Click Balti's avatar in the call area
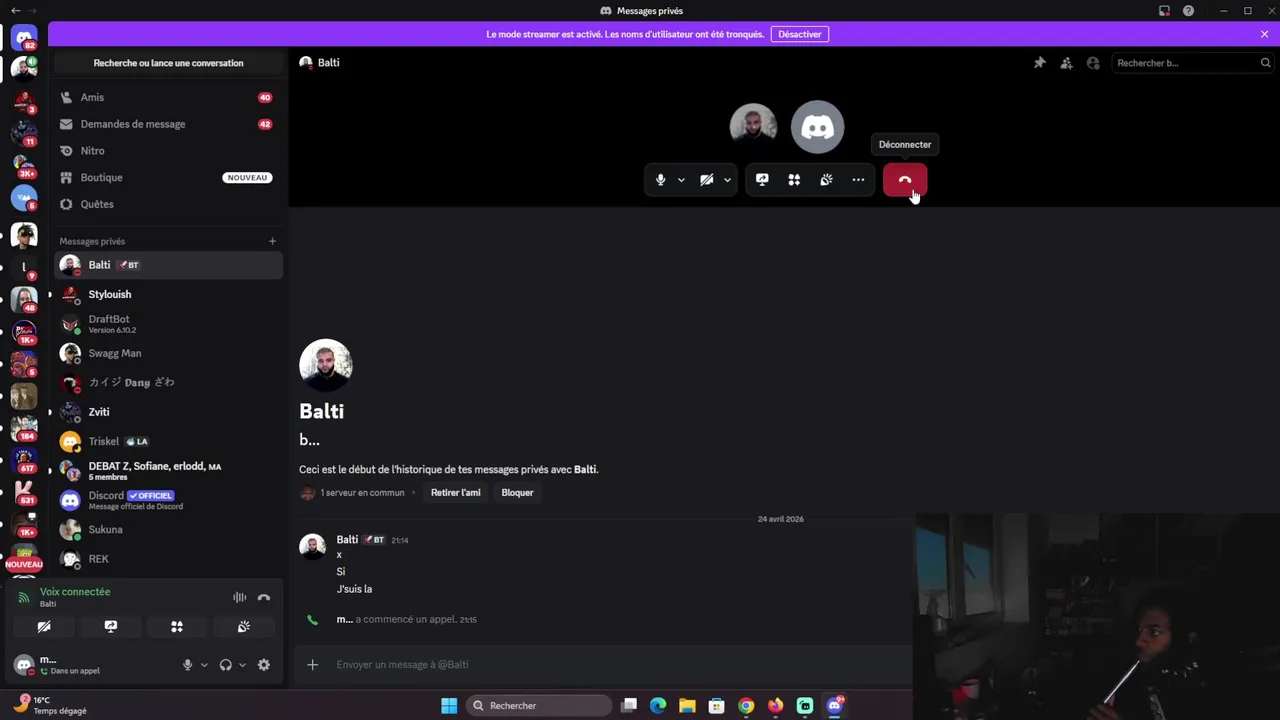Viewport: 1280px width, 720px height. tap(753, 126)
